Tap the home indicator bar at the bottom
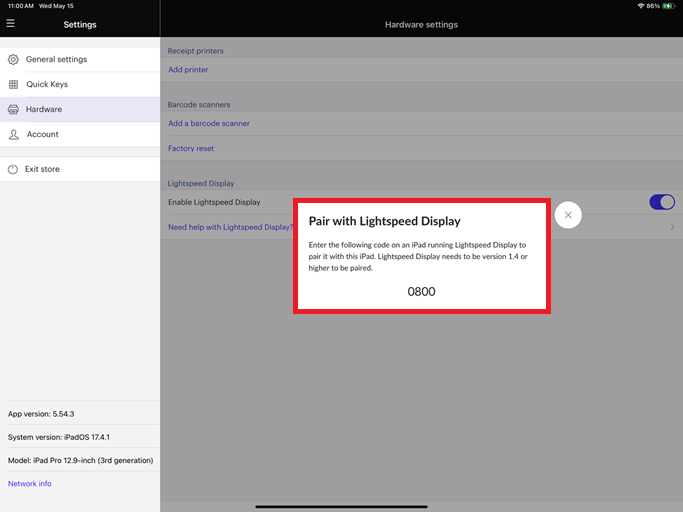This screenshot has height=512, width=683. pyautogui.click(x=341, y=507)
